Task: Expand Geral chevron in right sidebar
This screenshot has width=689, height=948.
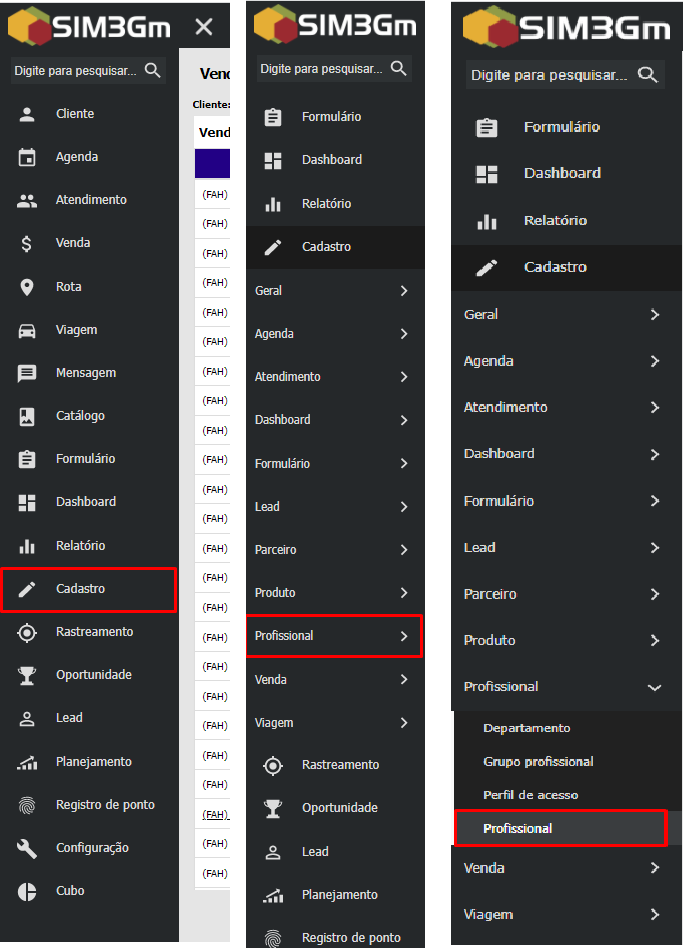Action: (x=655, y=315)
